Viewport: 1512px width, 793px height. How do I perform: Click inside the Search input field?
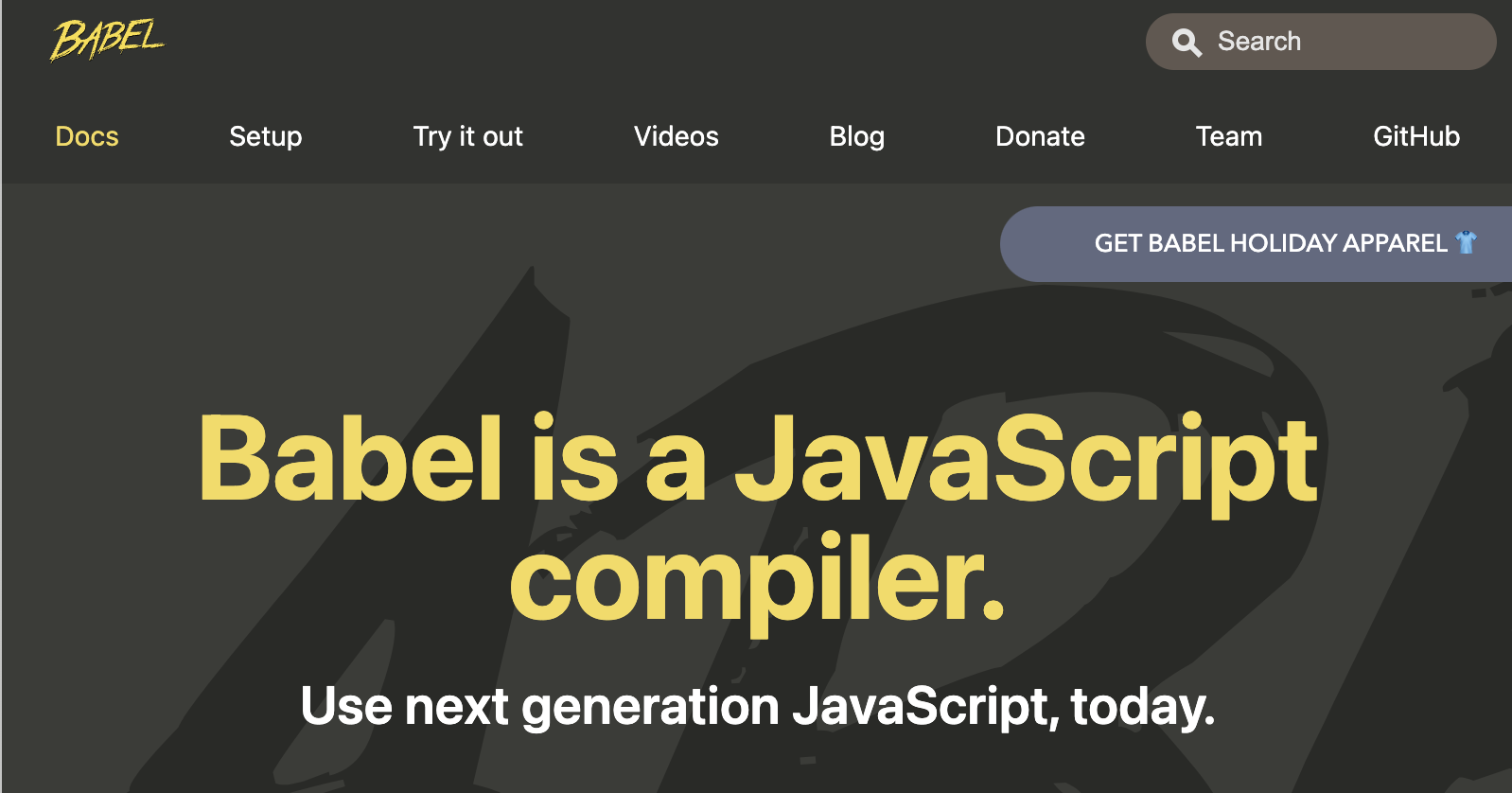[1325, 42]
